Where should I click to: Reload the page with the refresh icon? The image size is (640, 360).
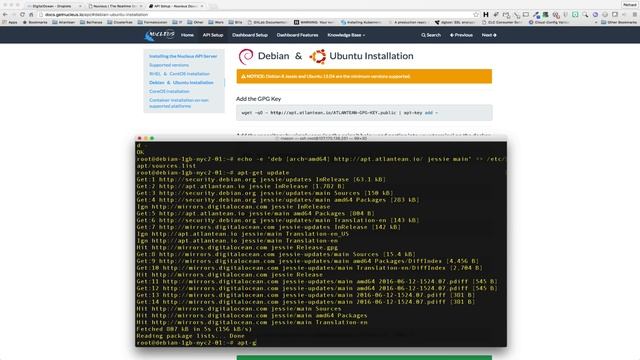pos(22,14)
